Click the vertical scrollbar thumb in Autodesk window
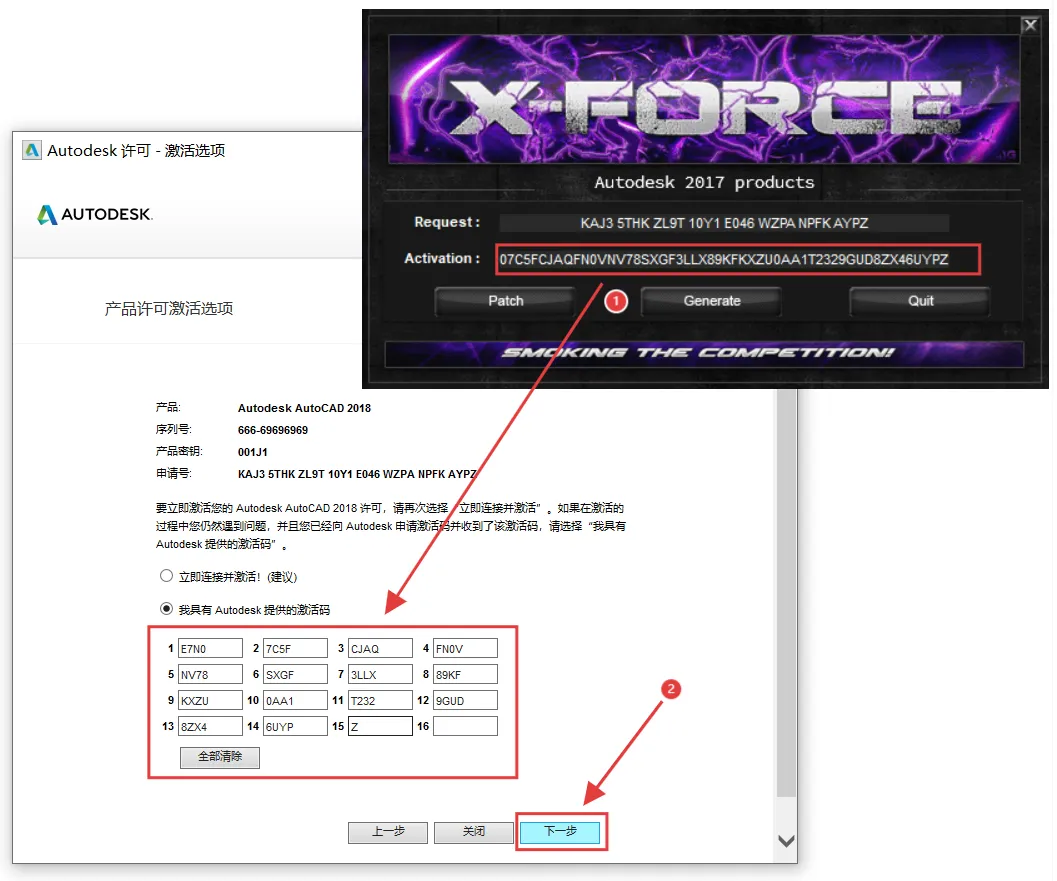Viewport: 1057px width, 881px height. tap(786, 593)
